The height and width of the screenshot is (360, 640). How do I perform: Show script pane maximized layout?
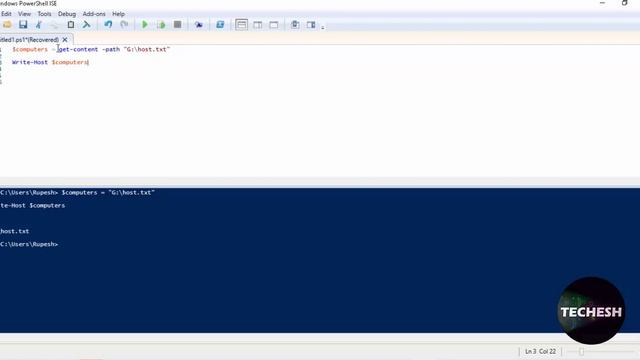pos(274,25)
